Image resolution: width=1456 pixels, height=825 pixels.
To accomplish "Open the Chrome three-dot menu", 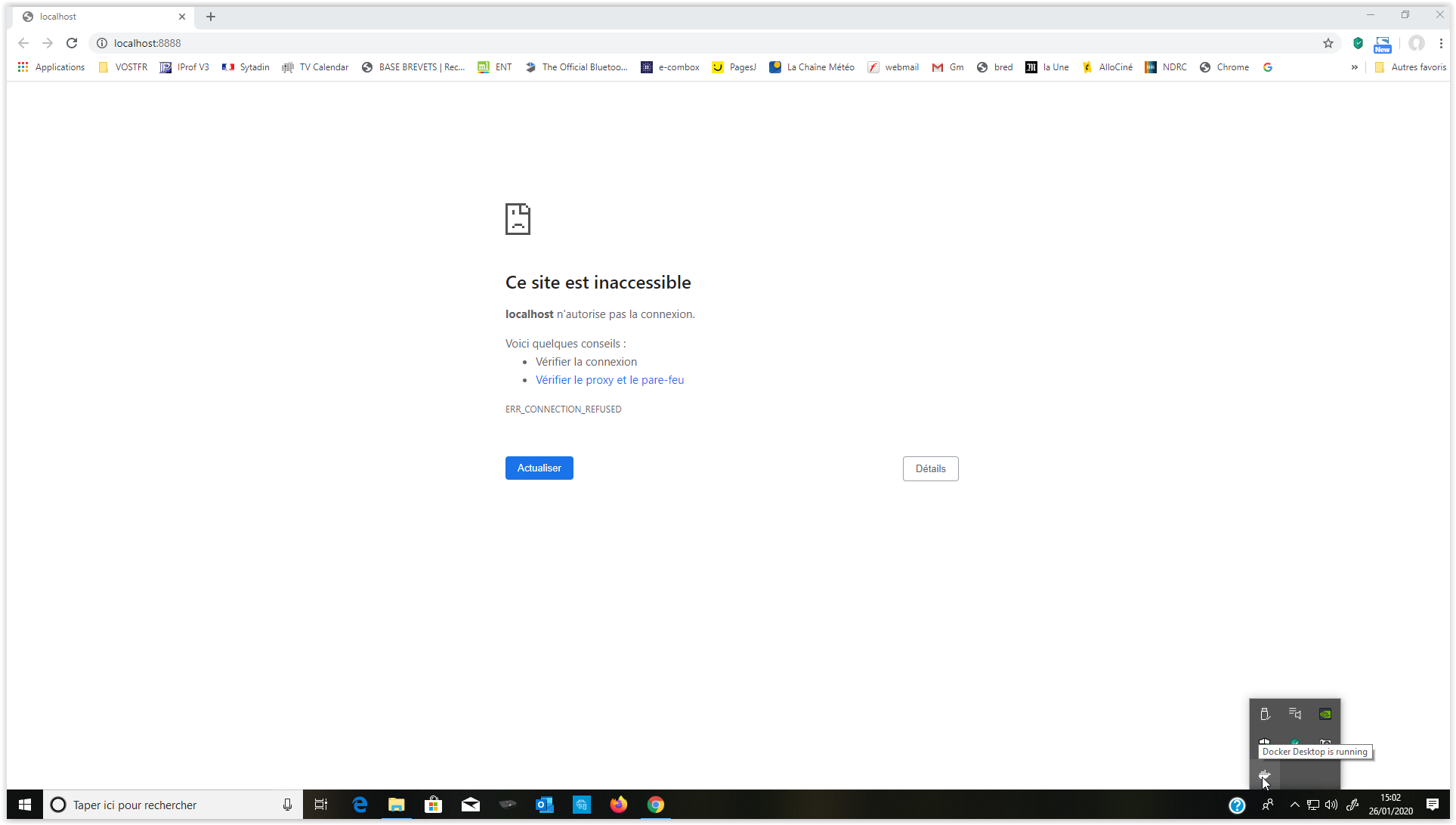I will [1441, 43].
